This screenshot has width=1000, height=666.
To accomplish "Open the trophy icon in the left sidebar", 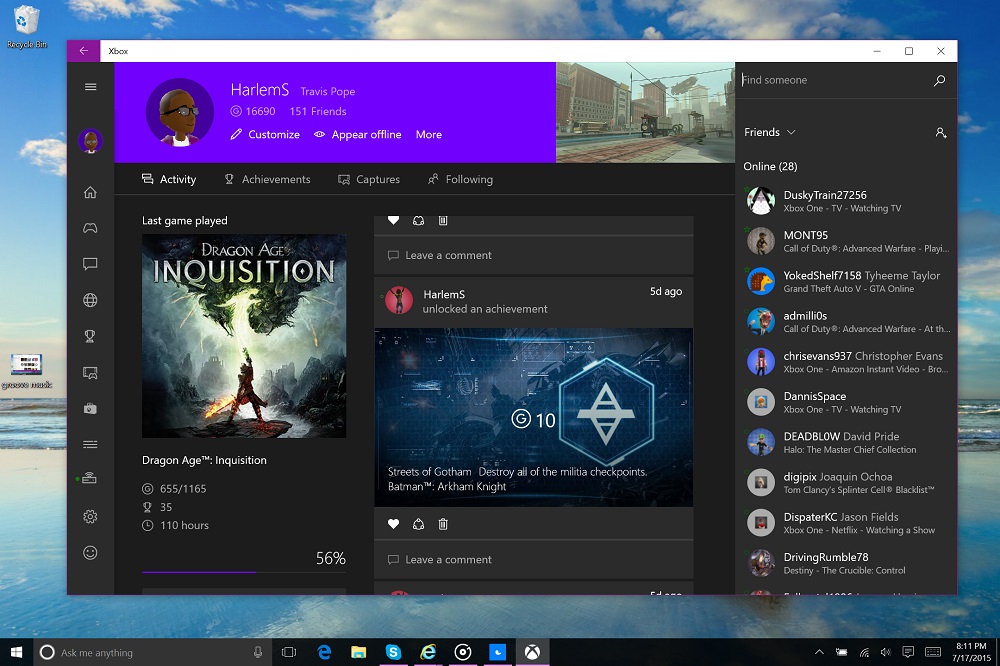I will (91, 336).
